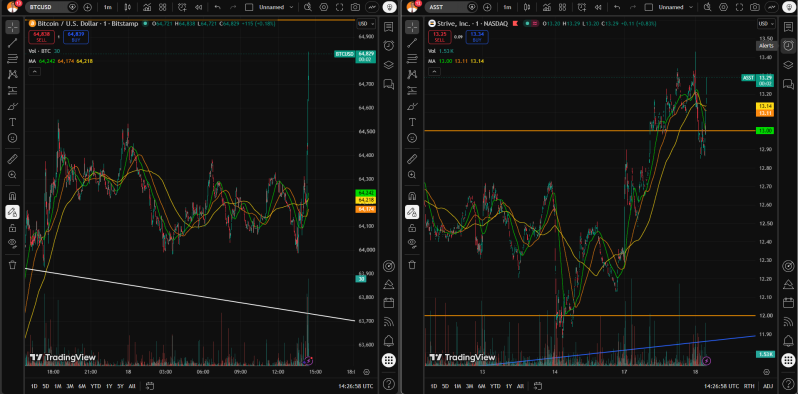Viewport: 798px width, 394px height.
Task: Click the 13.25 SELL button
Action: pyautogui.click(x=441, y=37)
